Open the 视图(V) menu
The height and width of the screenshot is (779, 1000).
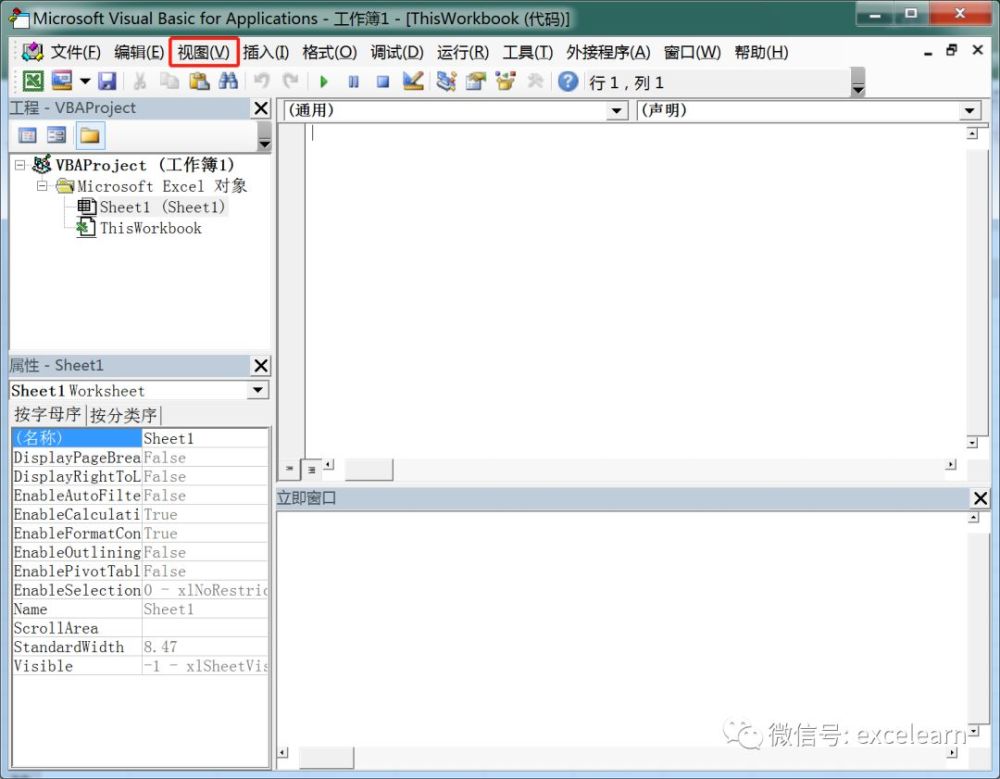(203, 52)
